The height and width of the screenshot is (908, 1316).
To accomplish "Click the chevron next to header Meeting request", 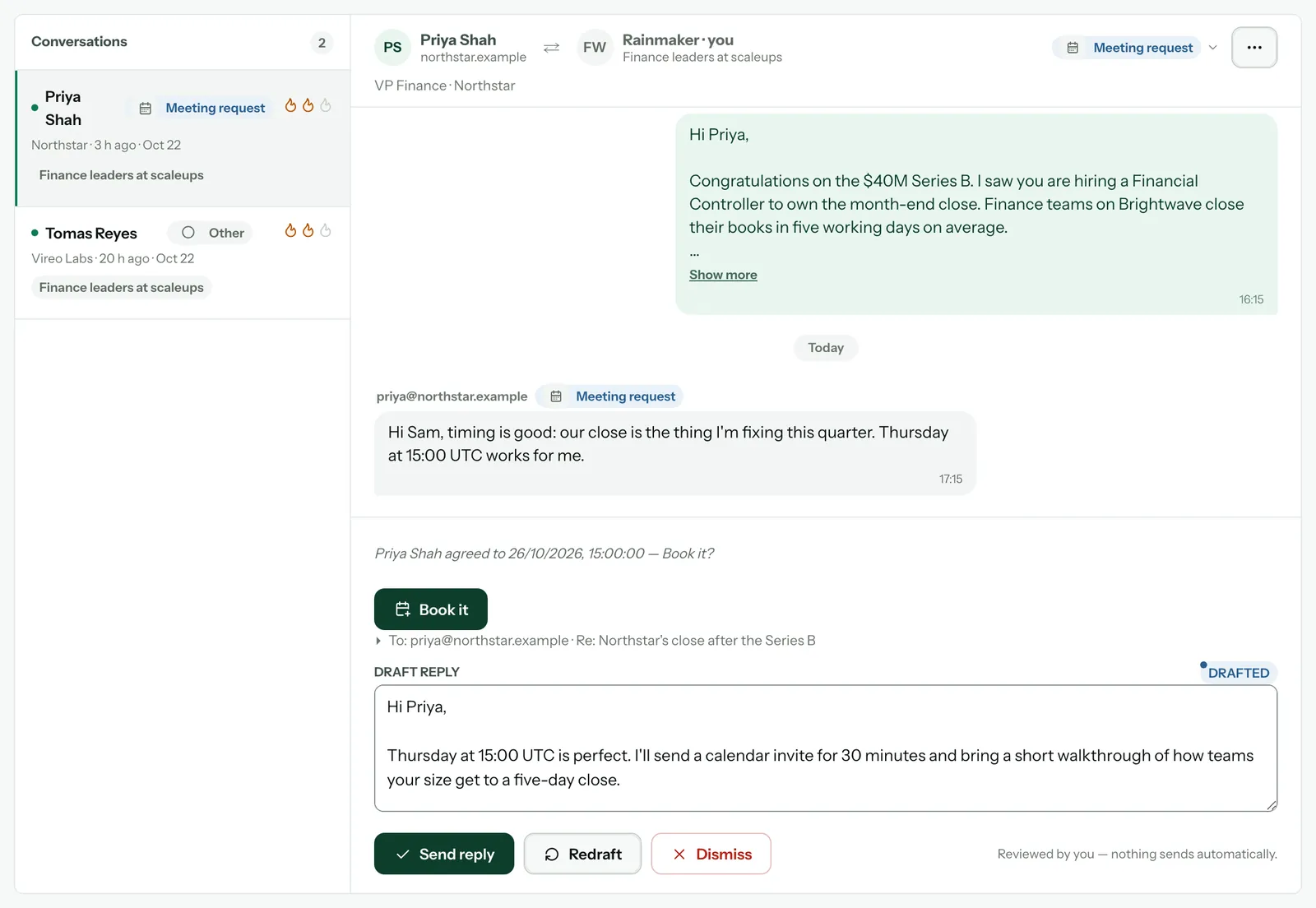I will (1212, 48).
